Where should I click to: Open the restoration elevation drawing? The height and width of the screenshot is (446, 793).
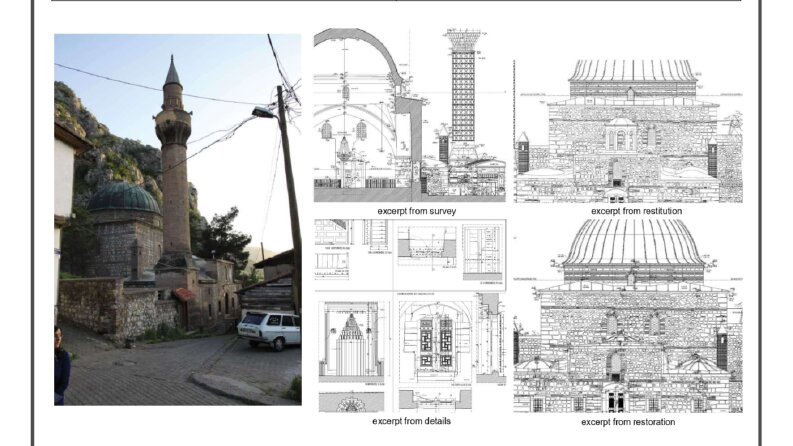(x=628, y=316)
